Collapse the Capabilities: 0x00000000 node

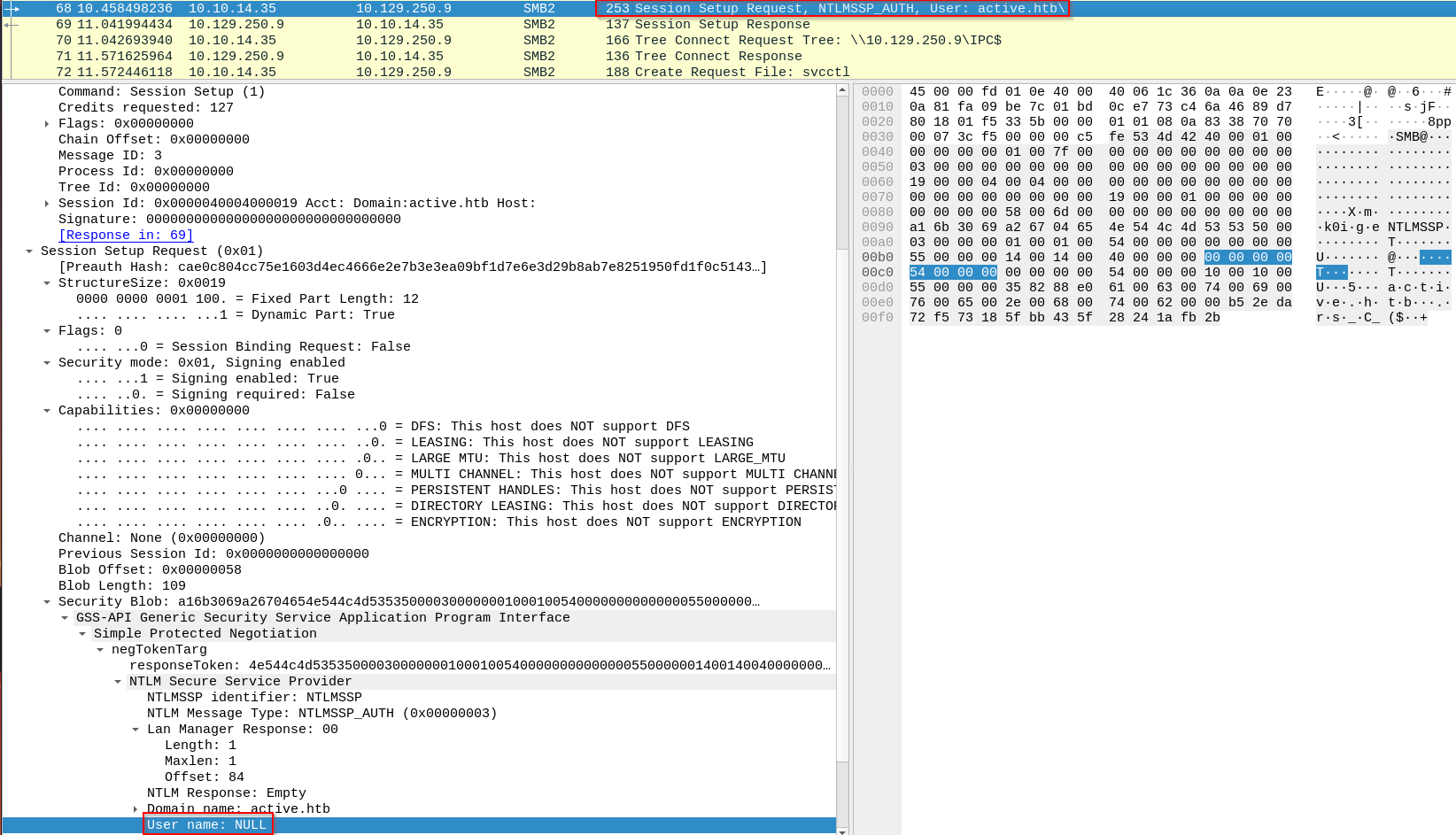[47, 411]
